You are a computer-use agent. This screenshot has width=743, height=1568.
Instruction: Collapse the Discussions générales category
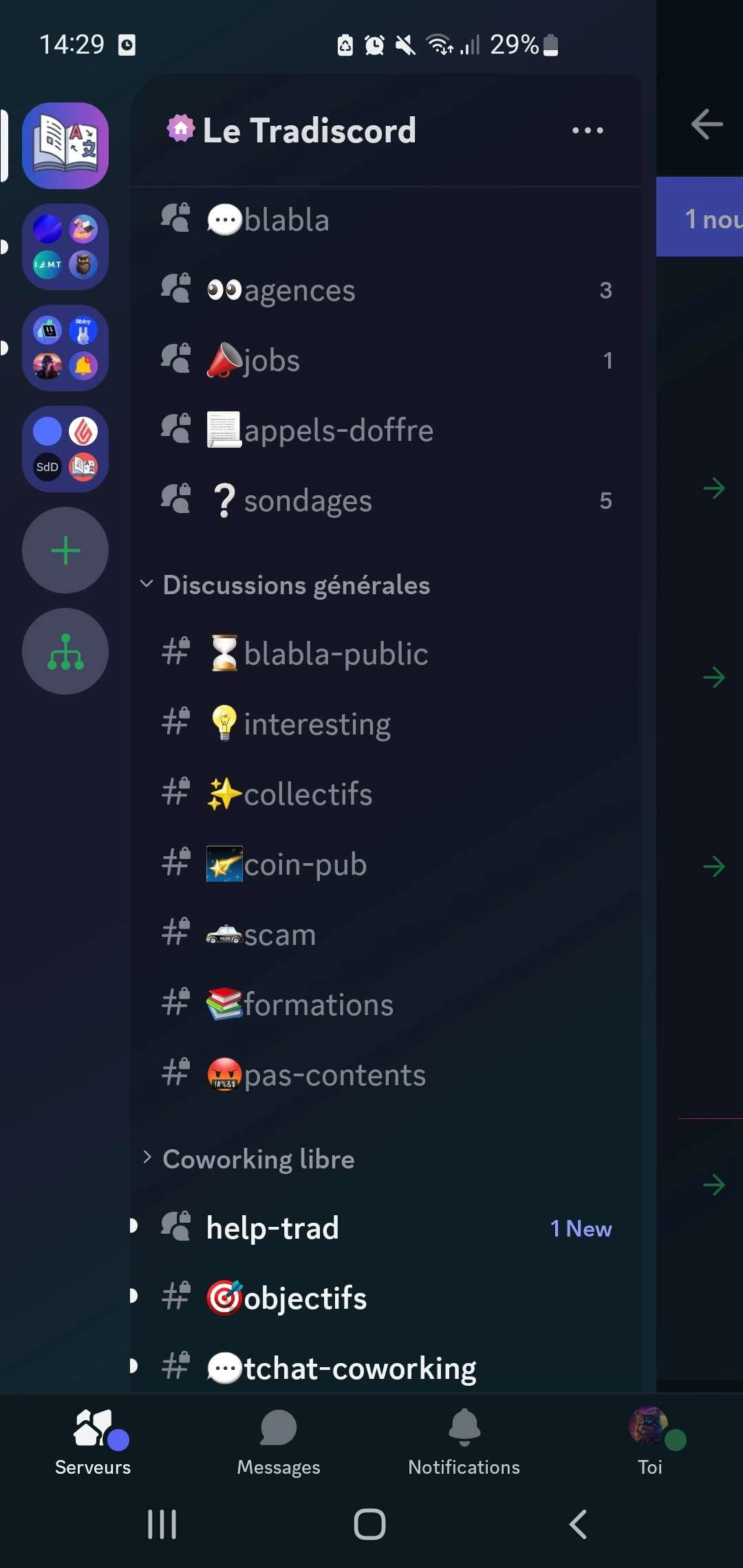click(x=296, y=585)
